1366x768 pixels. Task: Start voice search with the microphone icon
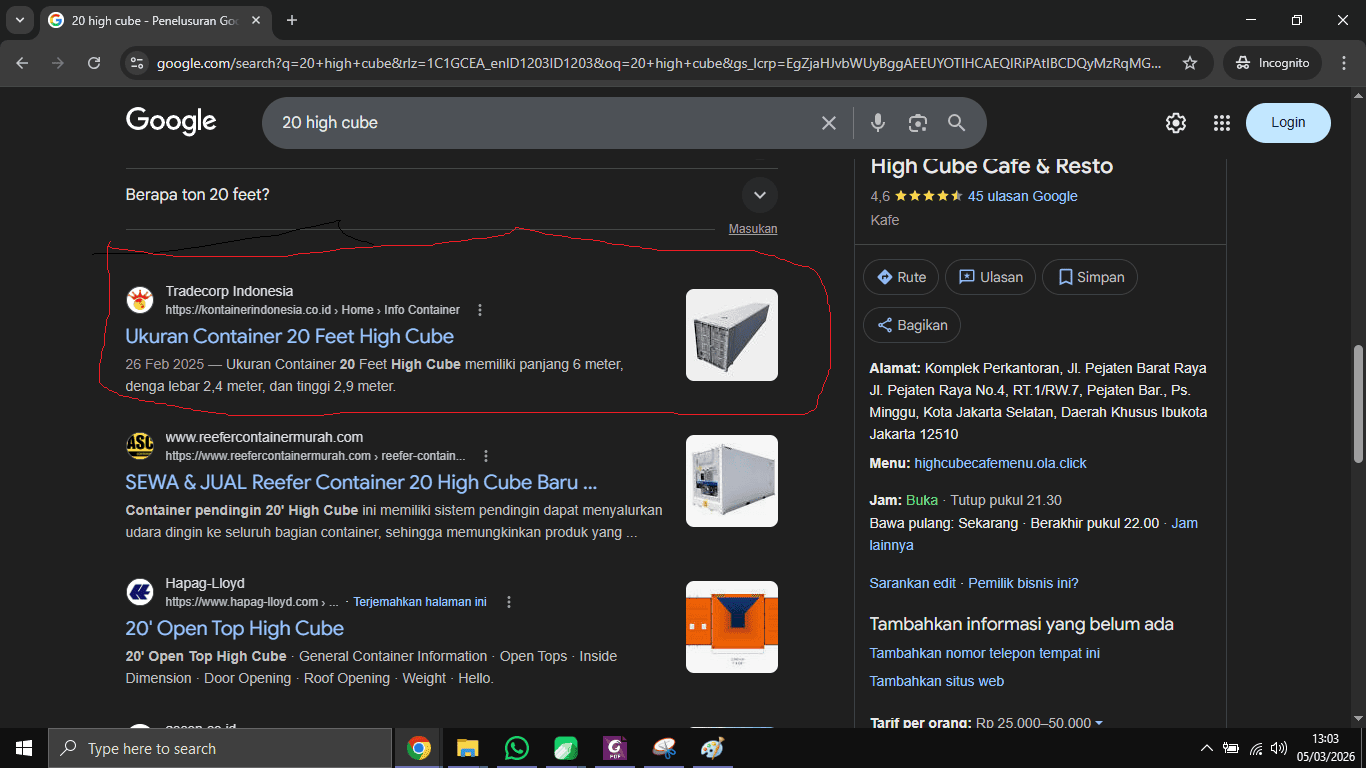click(877, 123)
